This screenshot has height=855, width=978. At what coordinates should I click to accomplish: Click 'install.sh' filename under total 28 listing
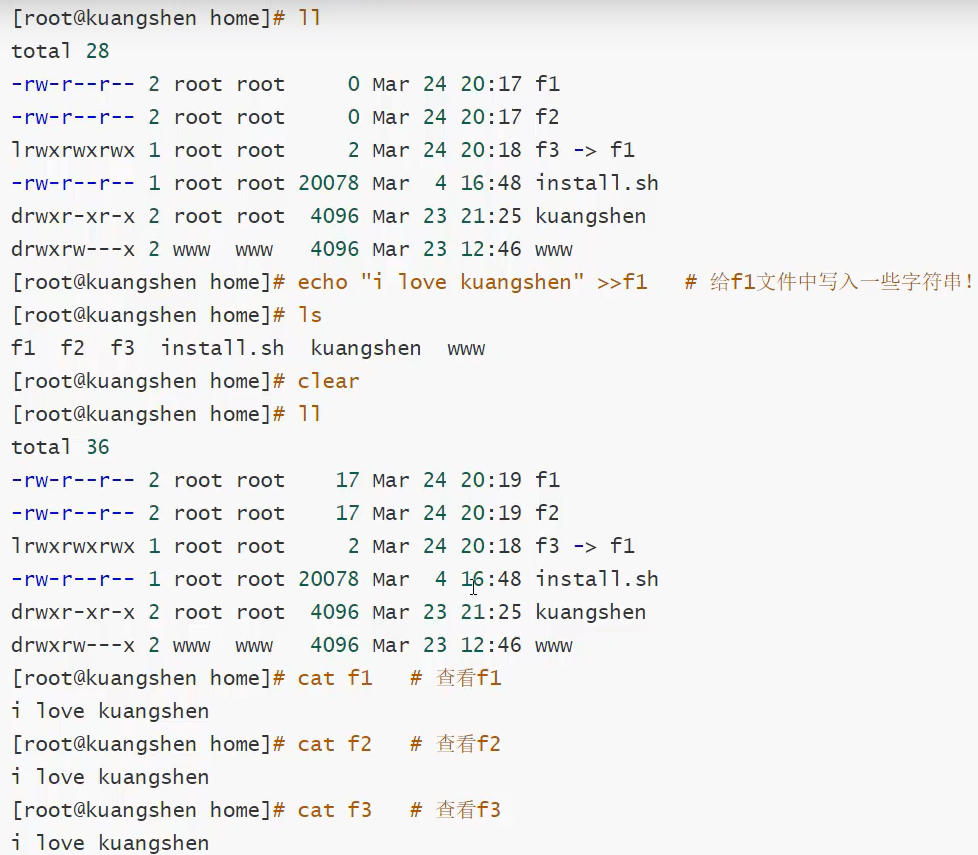tap(597, 183)
